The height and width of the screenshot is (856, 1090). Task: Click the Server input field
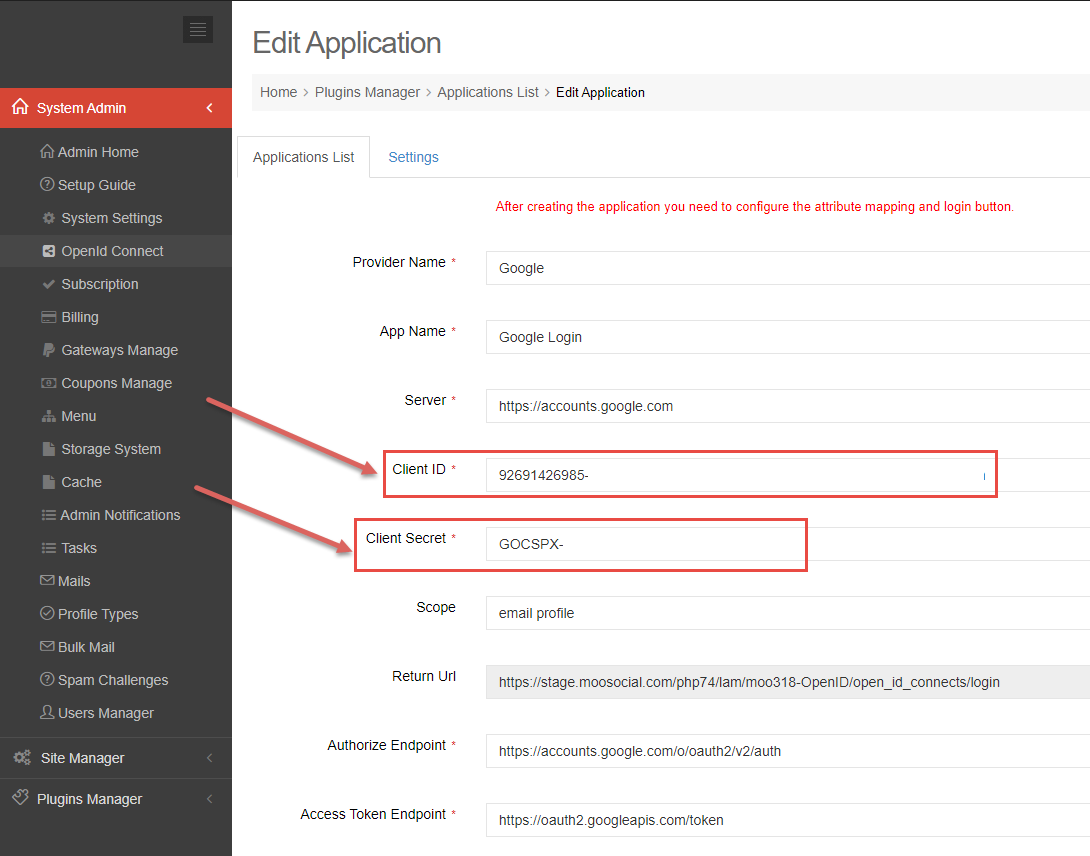(788, 405)
